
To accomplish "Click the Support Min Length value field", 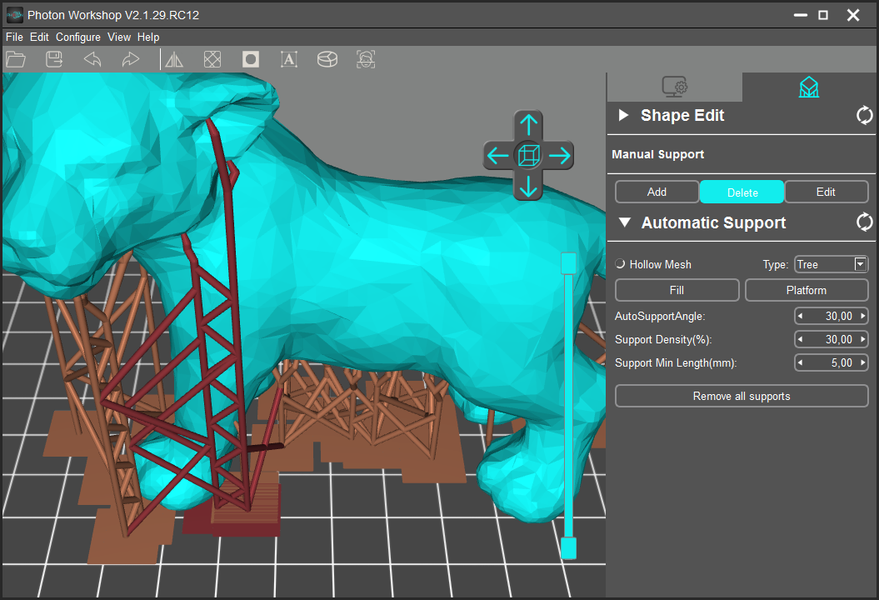I will coord(832,363).
